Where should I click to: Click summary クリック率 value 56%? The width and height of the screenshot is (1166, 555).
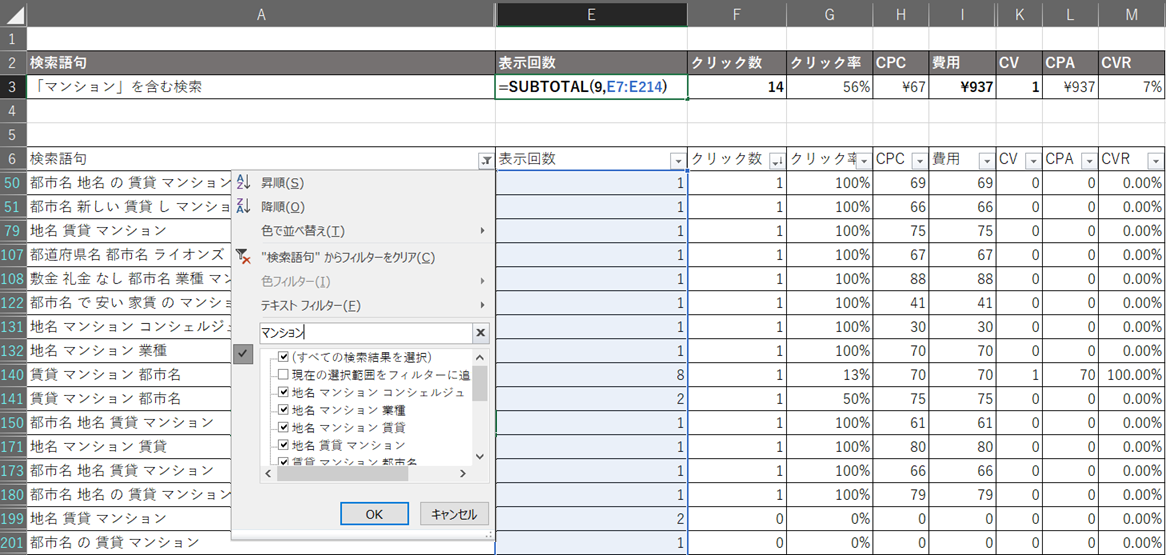coord(830,87)
